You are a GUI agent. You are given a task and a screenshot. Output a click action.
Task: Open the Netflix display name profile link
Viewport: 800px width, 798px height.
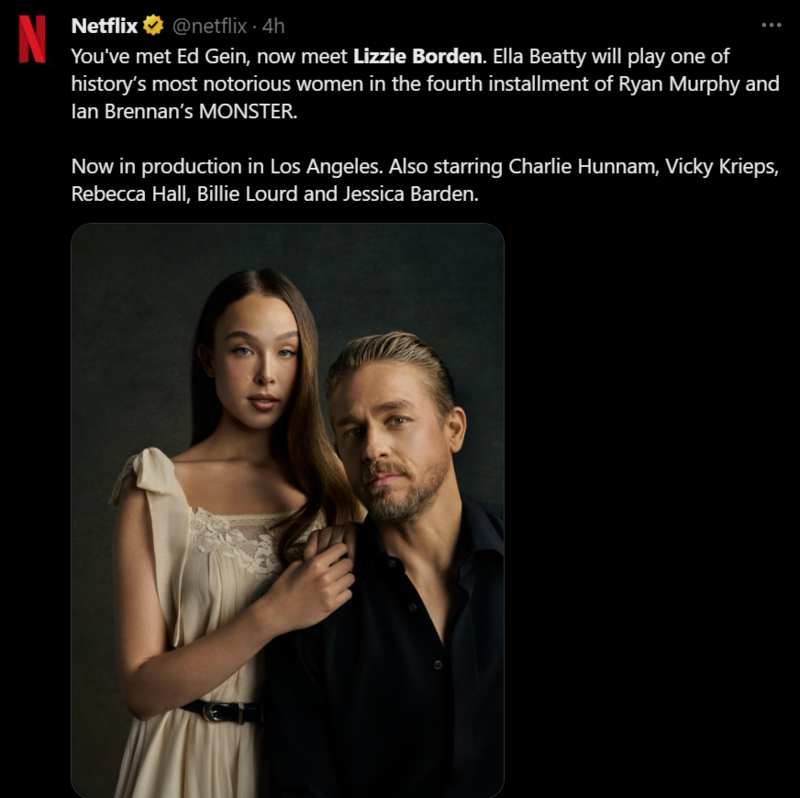pos(104,26)
